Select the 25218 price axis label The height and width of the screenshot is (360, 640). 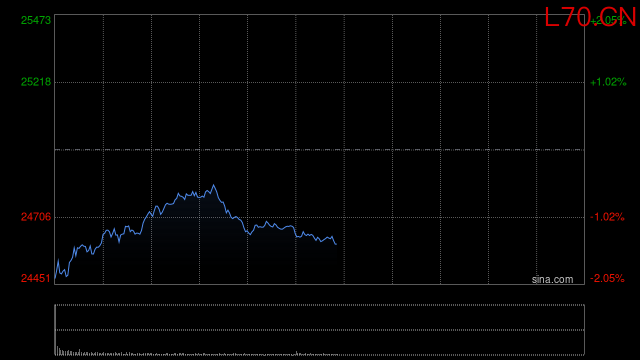click(x=36, y=82)
